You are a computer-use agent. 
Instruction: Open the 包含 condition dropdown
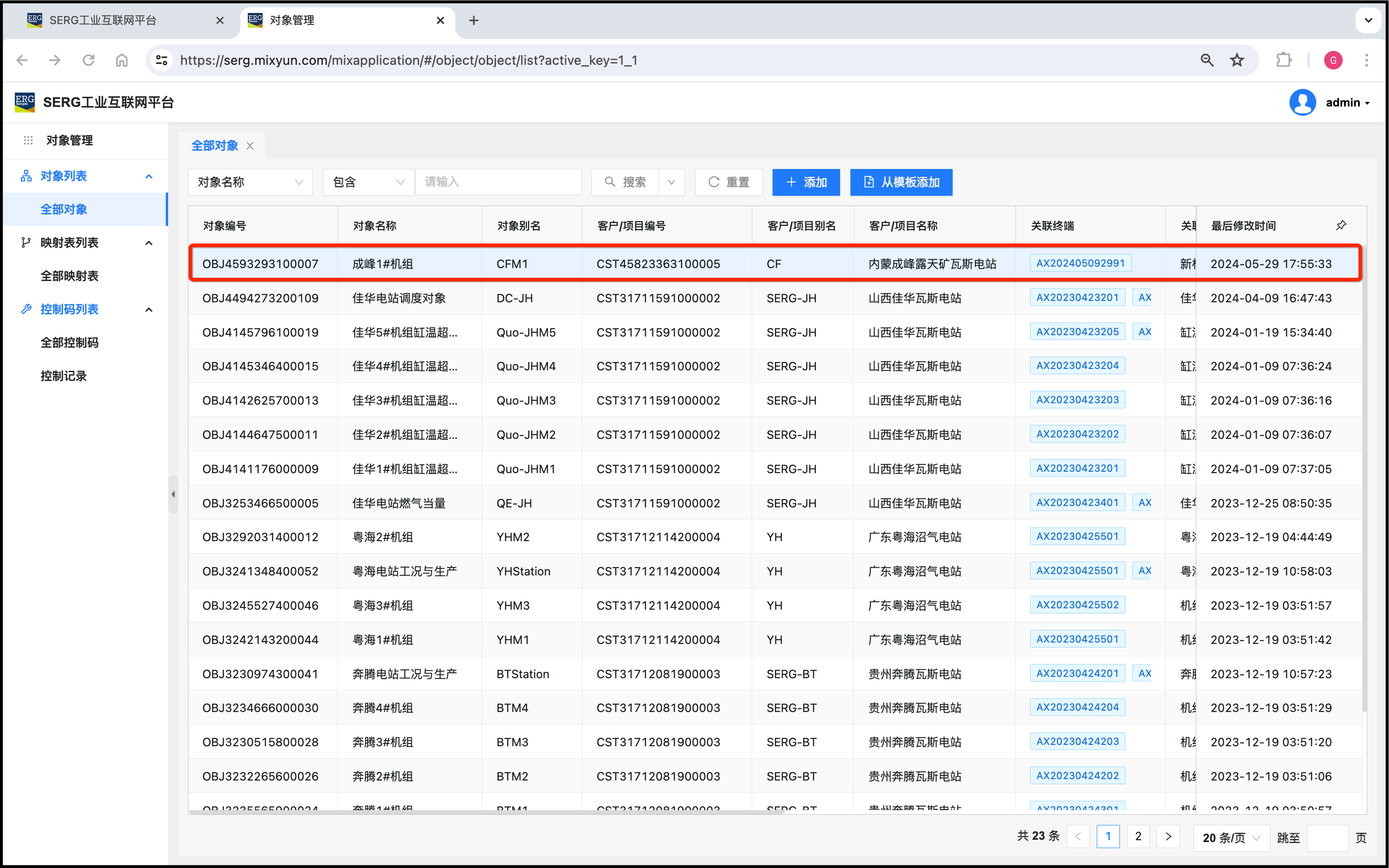click(x=368, y=182)
